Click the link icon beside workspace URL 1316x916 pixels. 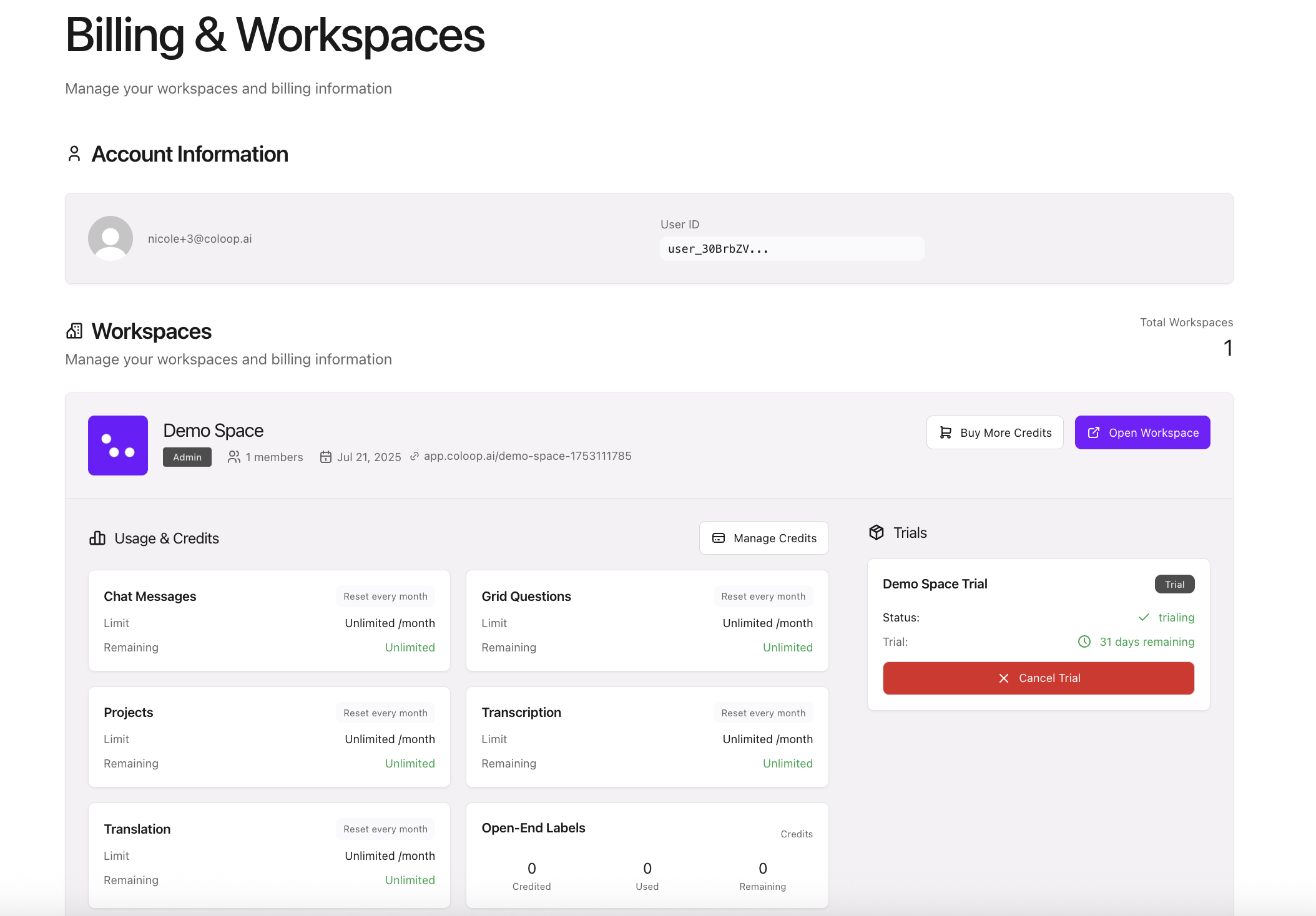(415, 456)
